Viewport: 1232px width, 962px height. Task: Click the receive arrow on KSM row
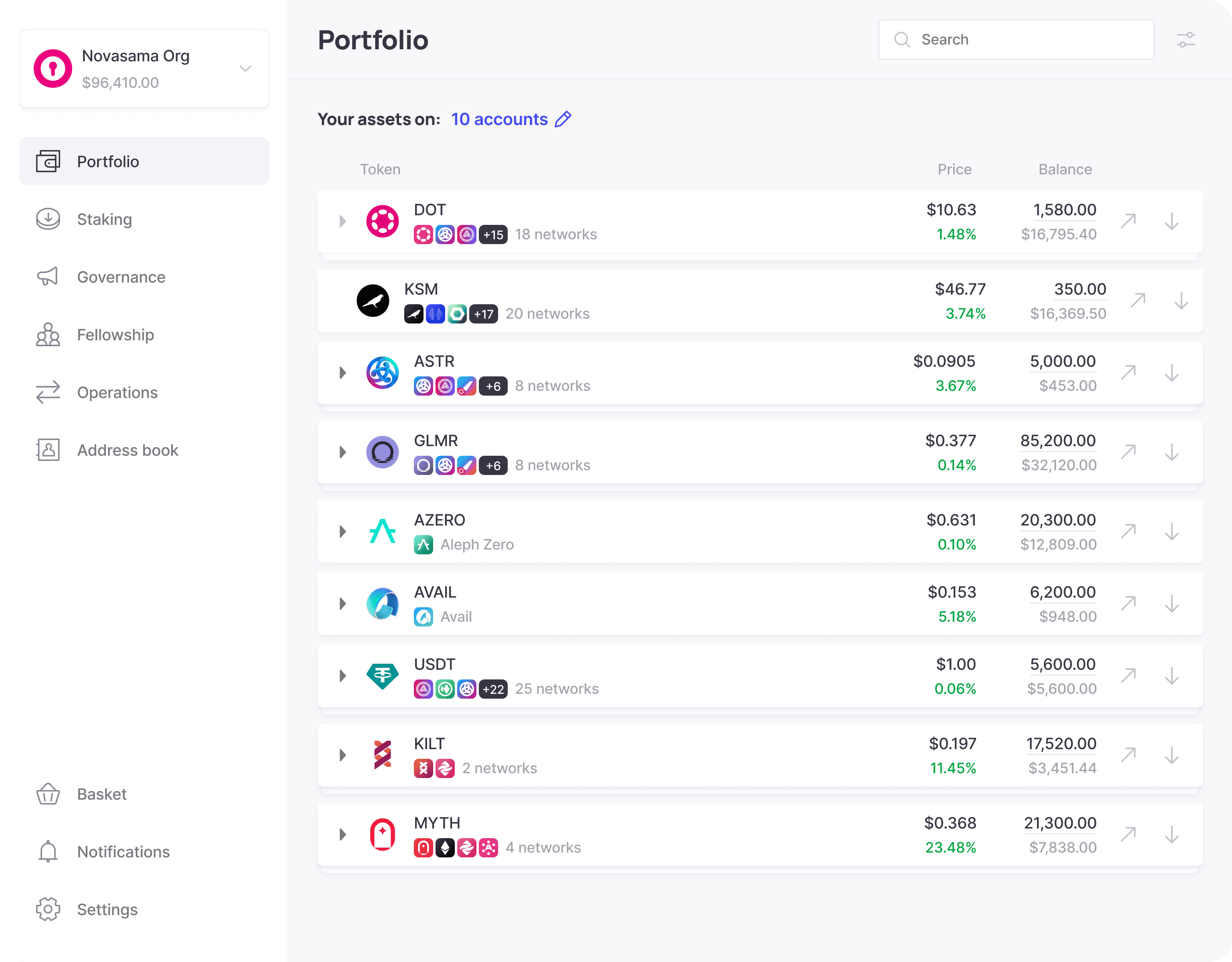coord(1181,301)
